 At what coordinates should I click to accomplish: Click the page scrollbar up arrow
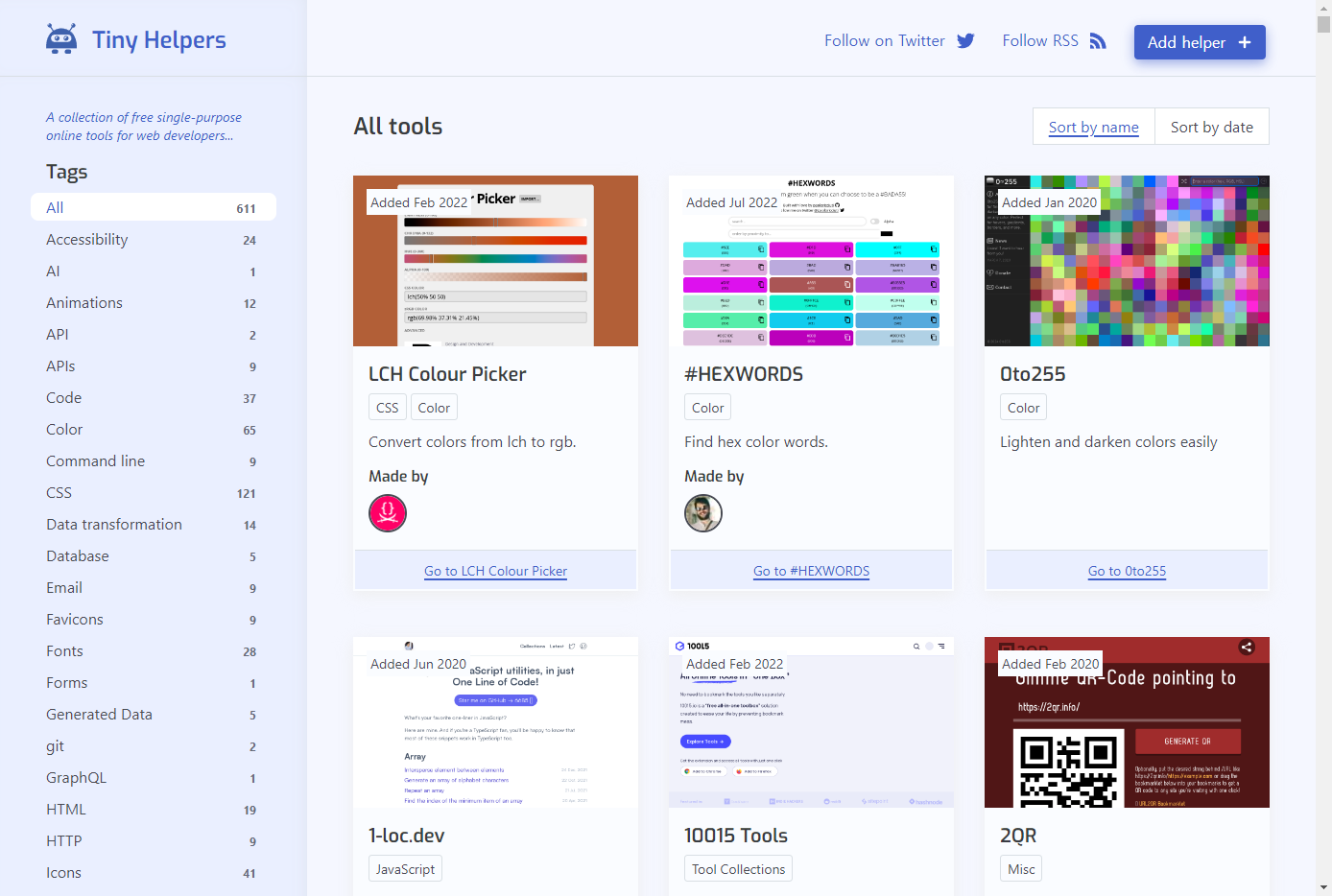[x=1323, y=8]
